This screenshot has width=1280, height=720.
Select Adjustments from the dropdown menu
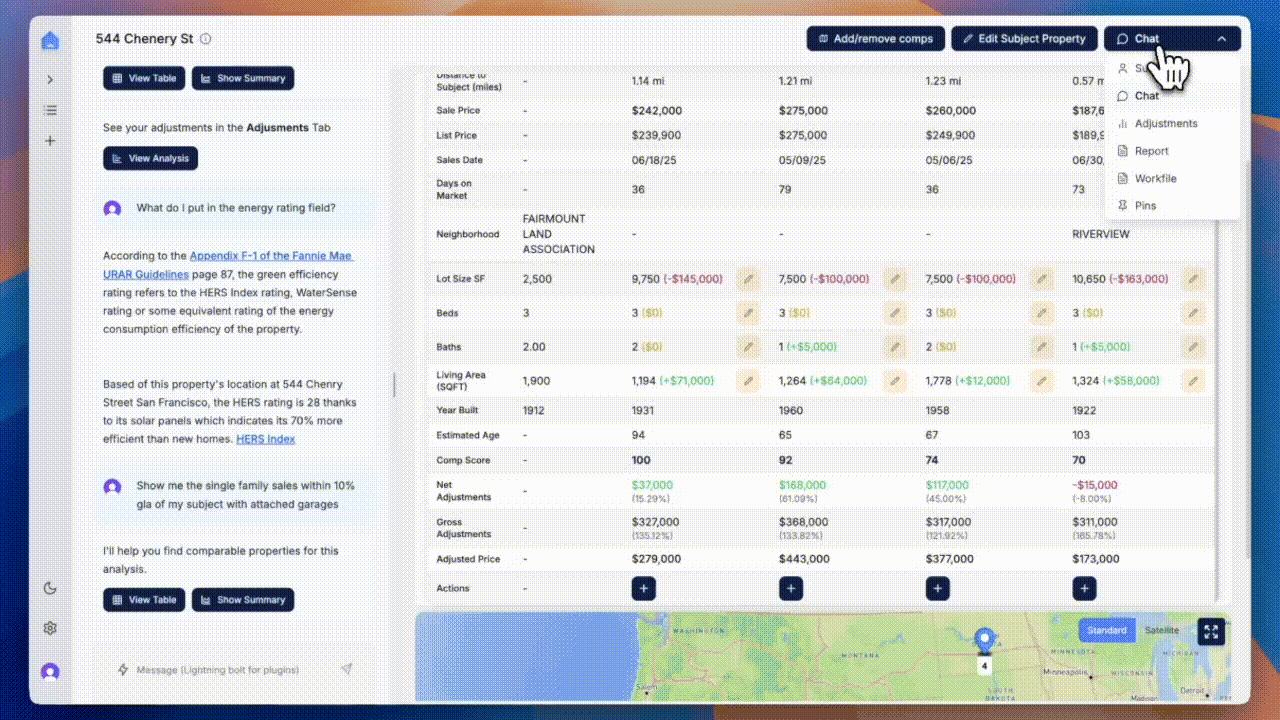1165,124
